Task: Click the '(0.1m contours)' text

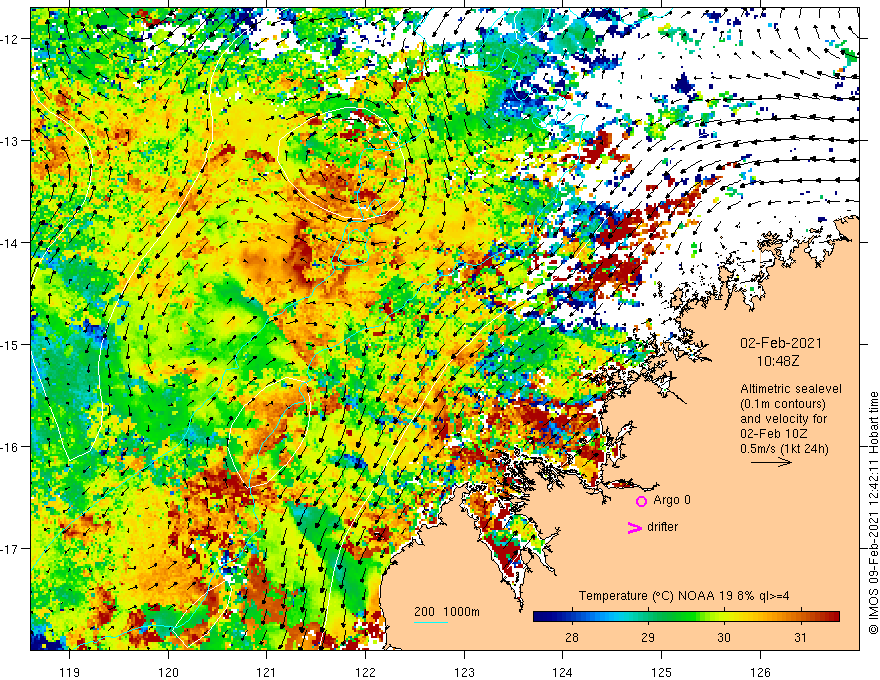Action: pyautogui.click(x=783, y=404)
